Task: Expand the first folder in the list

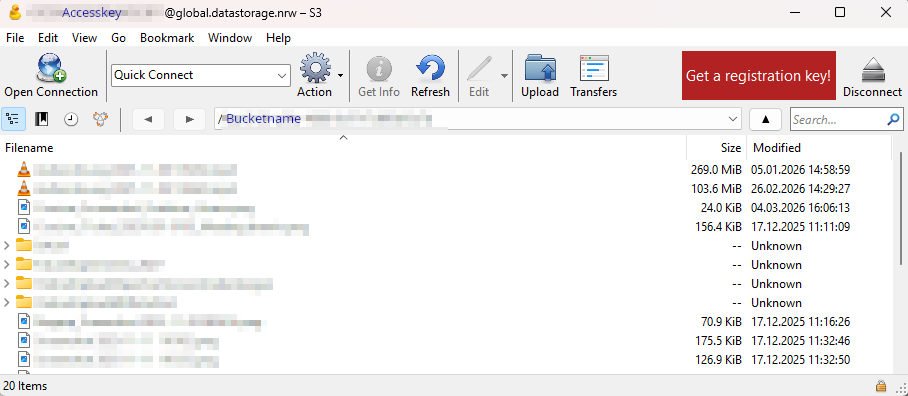Action: pos(6,245)
